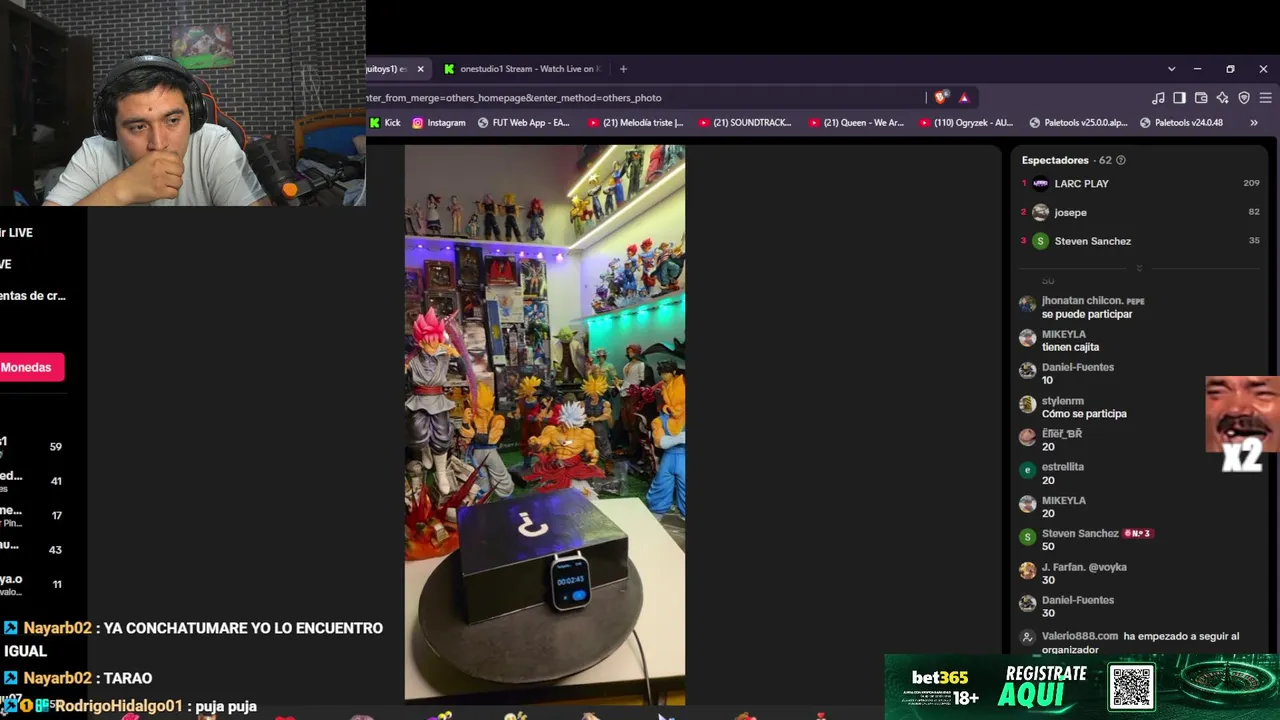Click the Espectadores heading

click(1055, 160)
